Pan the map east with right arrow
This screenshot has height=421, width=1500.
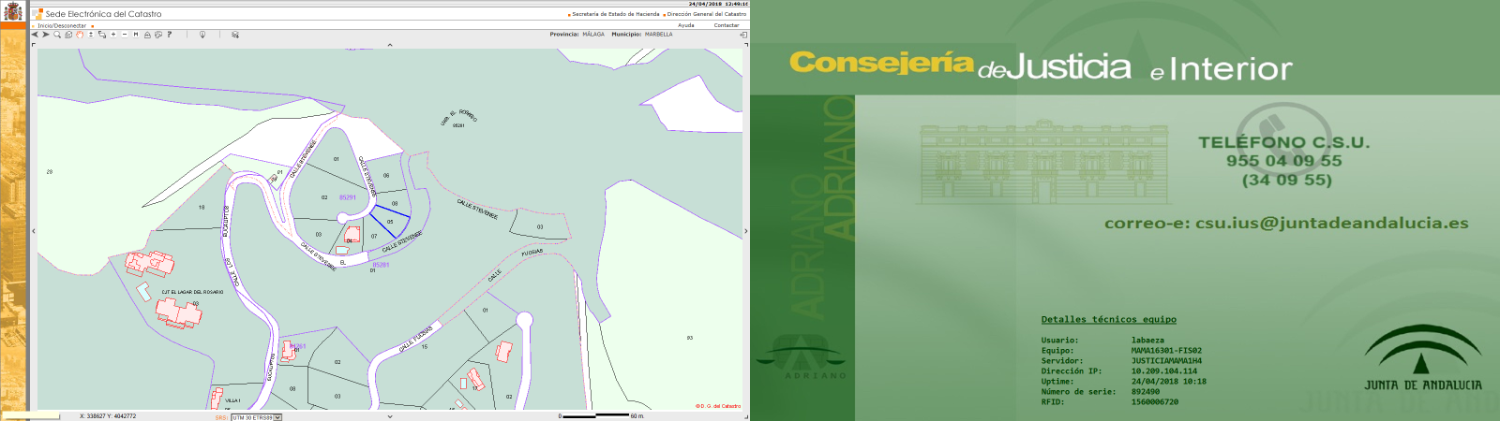pyautogui.click(x=746, y=230)
